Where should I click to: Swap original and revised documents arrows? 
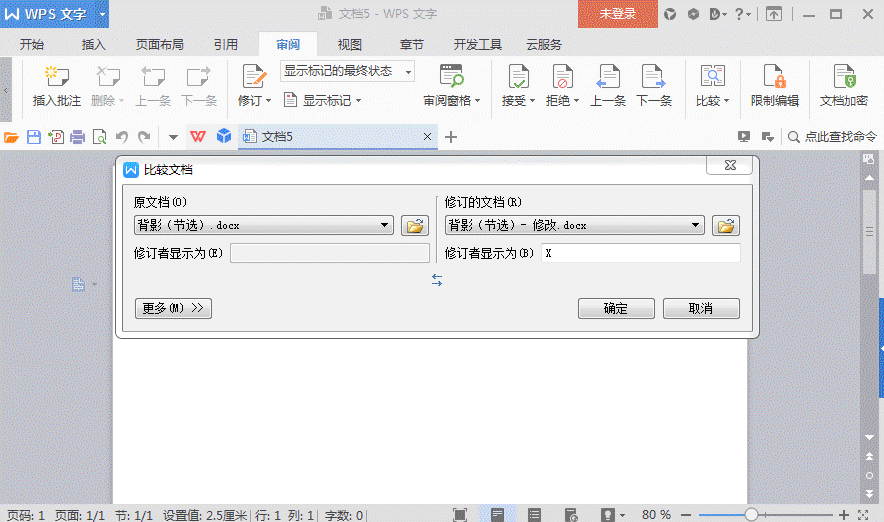[437, 280]
